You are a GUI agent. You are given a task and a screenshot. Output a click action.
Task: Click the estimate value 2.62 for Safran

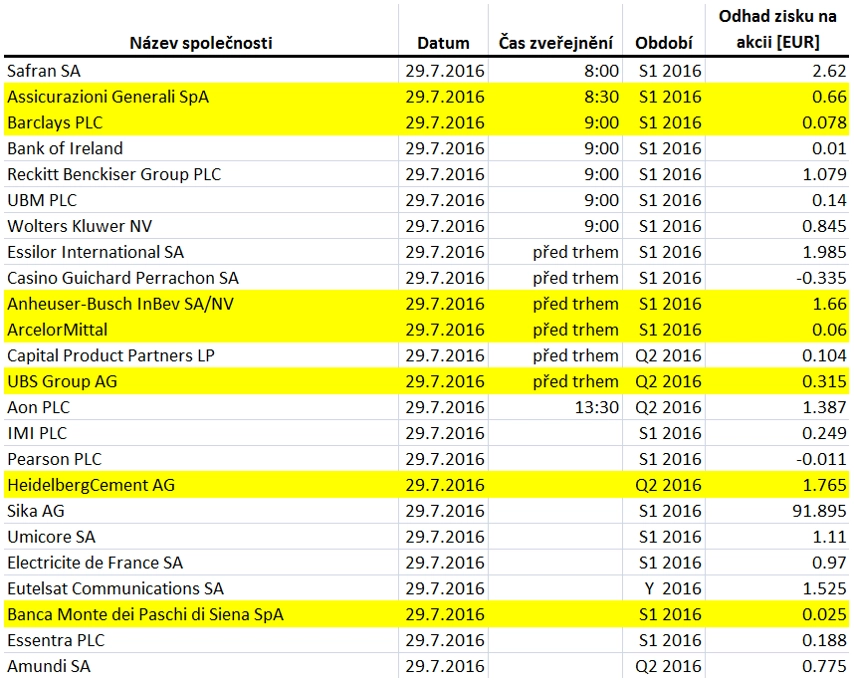point(829,71)
